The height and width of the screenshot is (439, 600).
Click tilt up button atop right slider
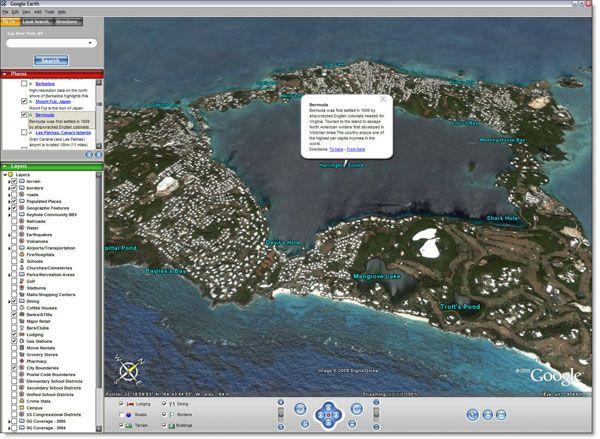[376, 402]
